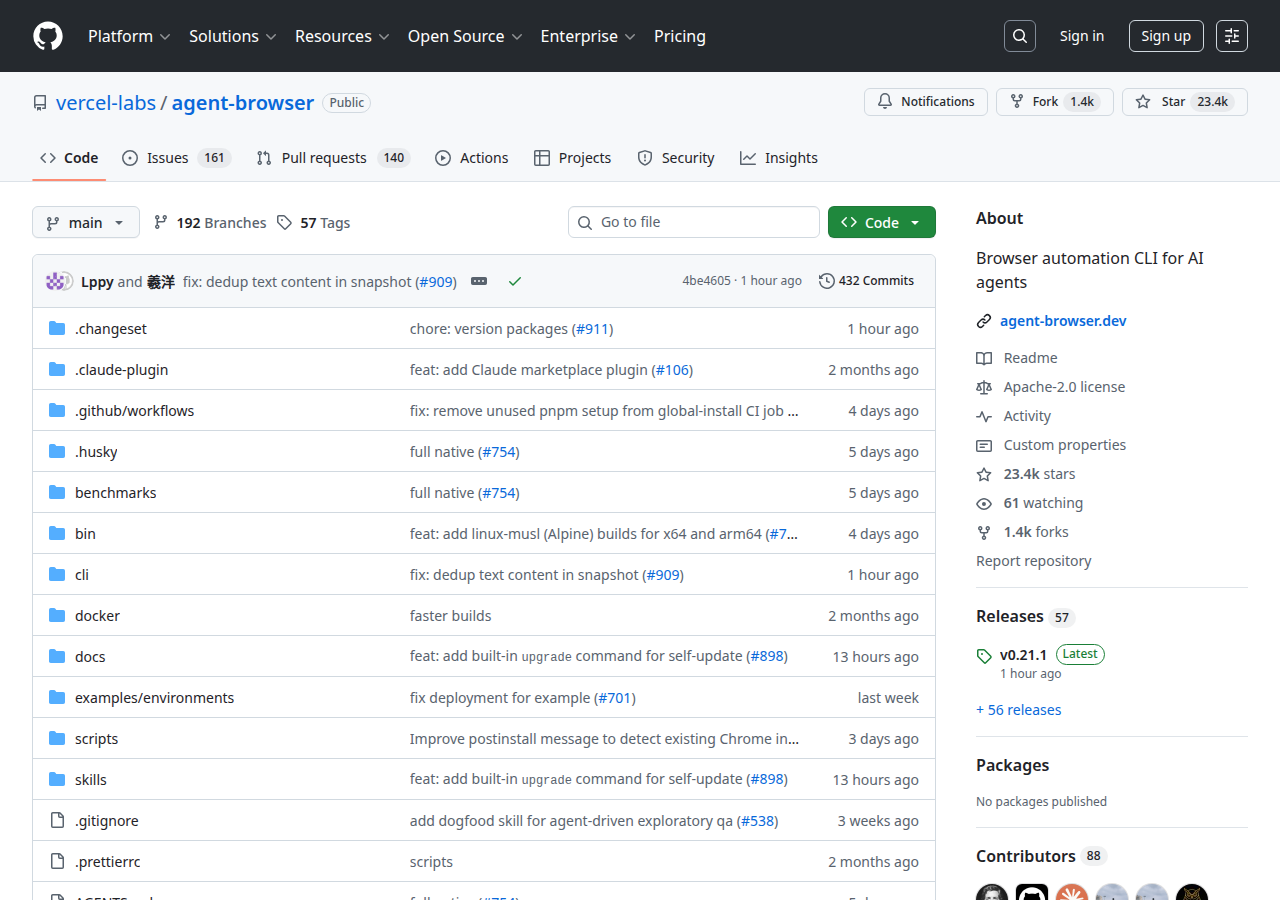The width and height of the screenshot is (1280, 900).
Task: Click the Fork icon button
Action: click(1015, 101)
